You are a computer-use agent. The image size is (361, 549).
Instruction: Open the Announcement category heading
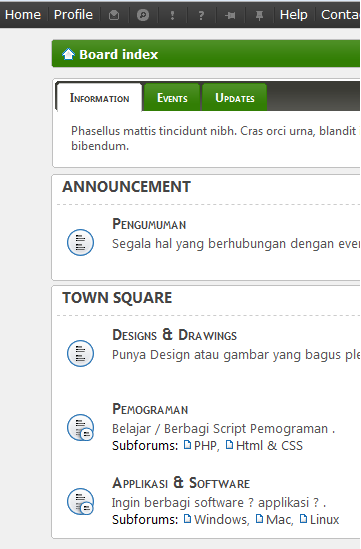(x=126, y=187)
